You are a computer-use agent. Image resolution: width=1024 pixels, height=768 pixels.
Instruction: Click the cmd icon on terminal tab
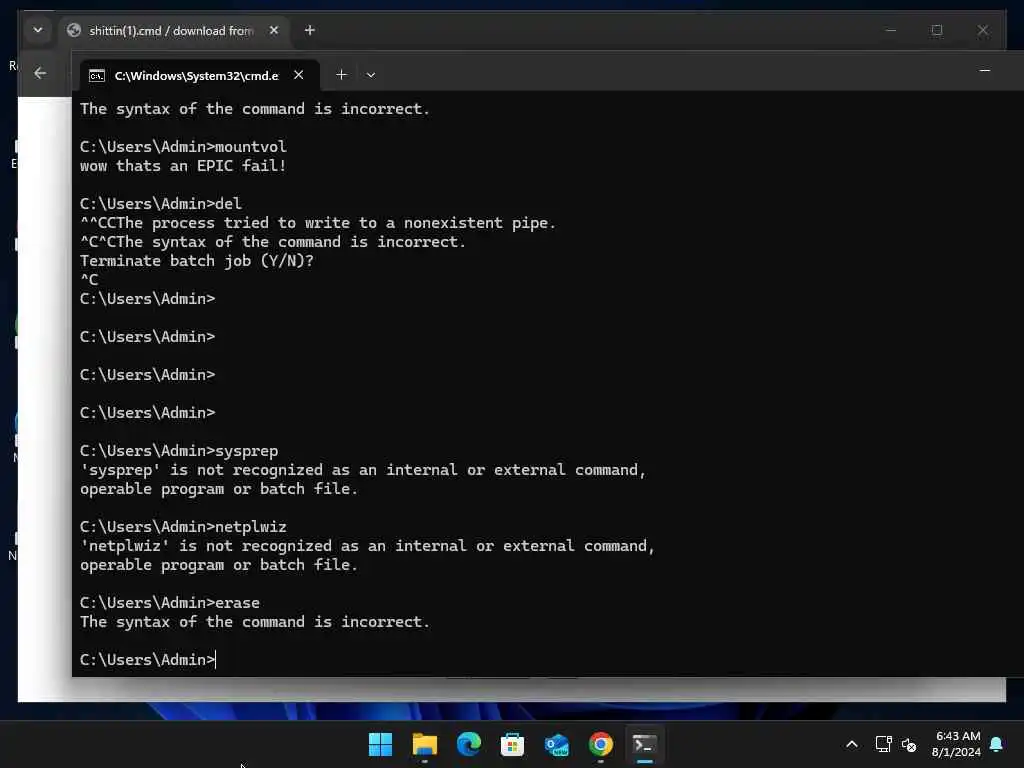(x=97, y=76)
